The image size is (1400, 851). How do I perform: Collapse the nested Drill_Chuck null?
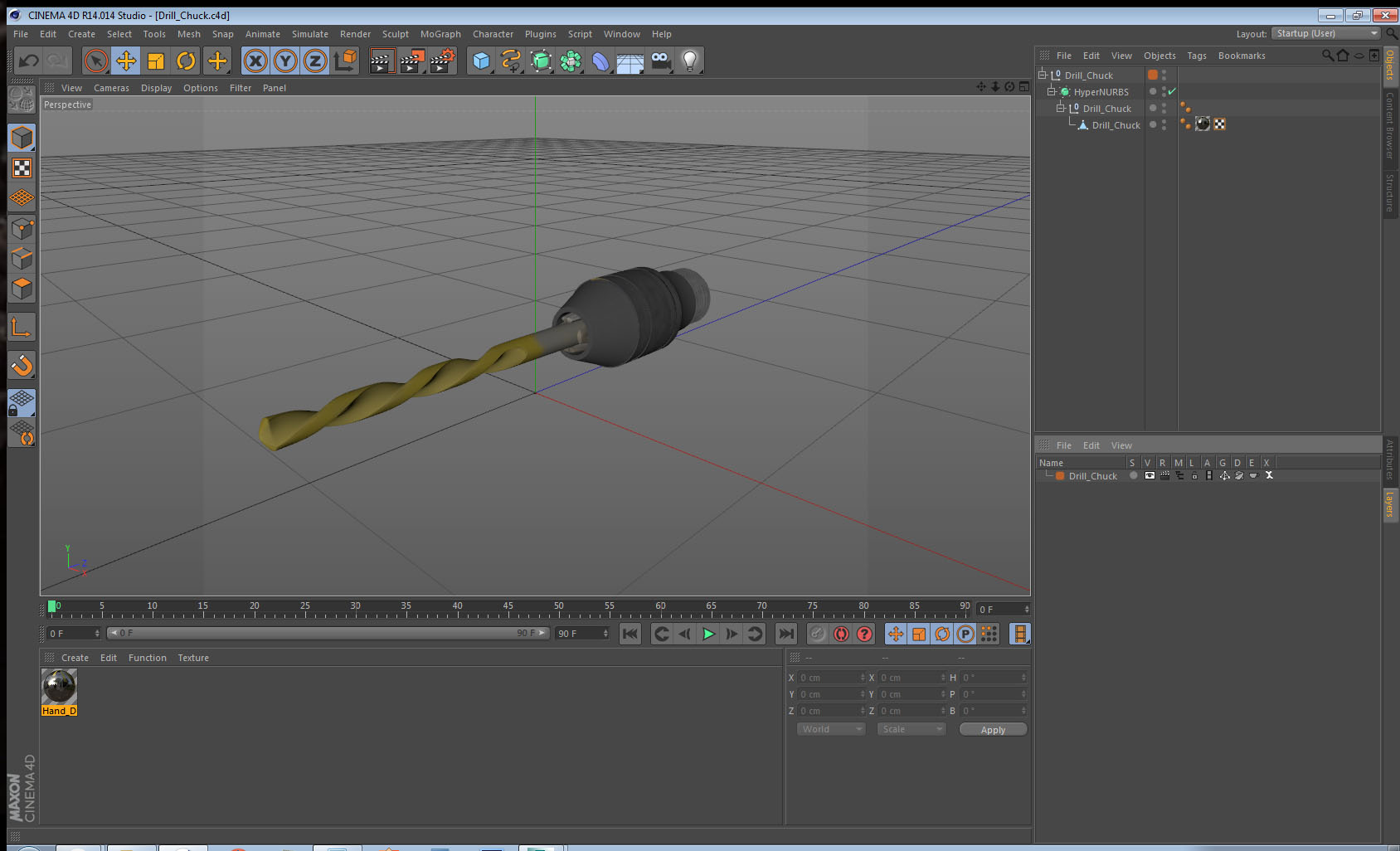(x=1060, y=108)
